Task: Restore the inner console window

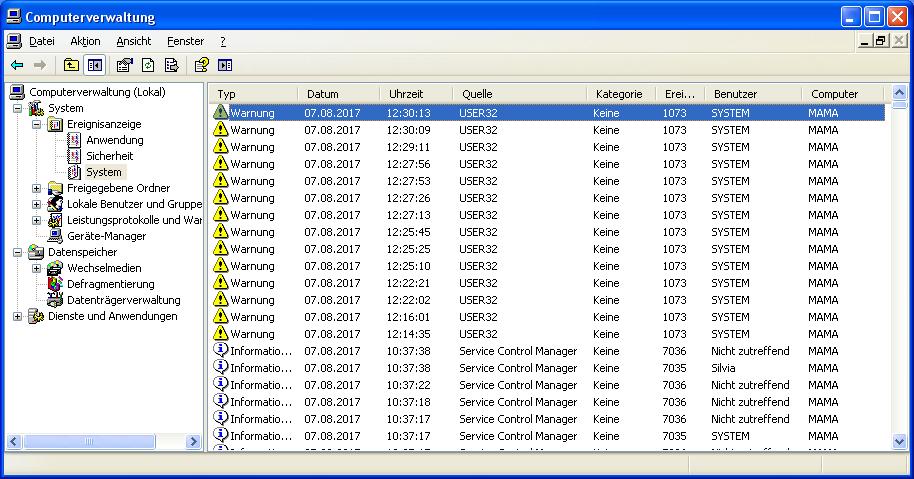Action: [x=881, y=41]
